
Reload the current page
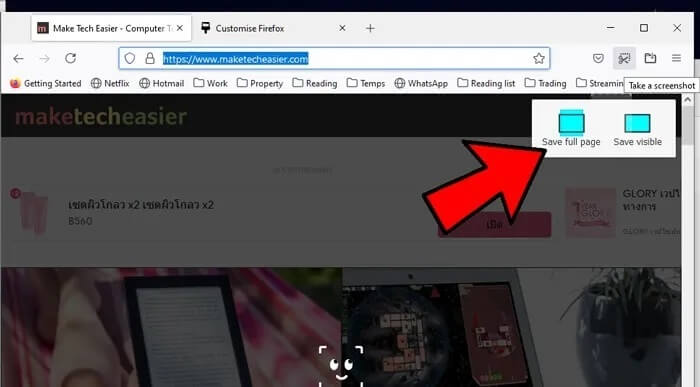pos(71,58)
